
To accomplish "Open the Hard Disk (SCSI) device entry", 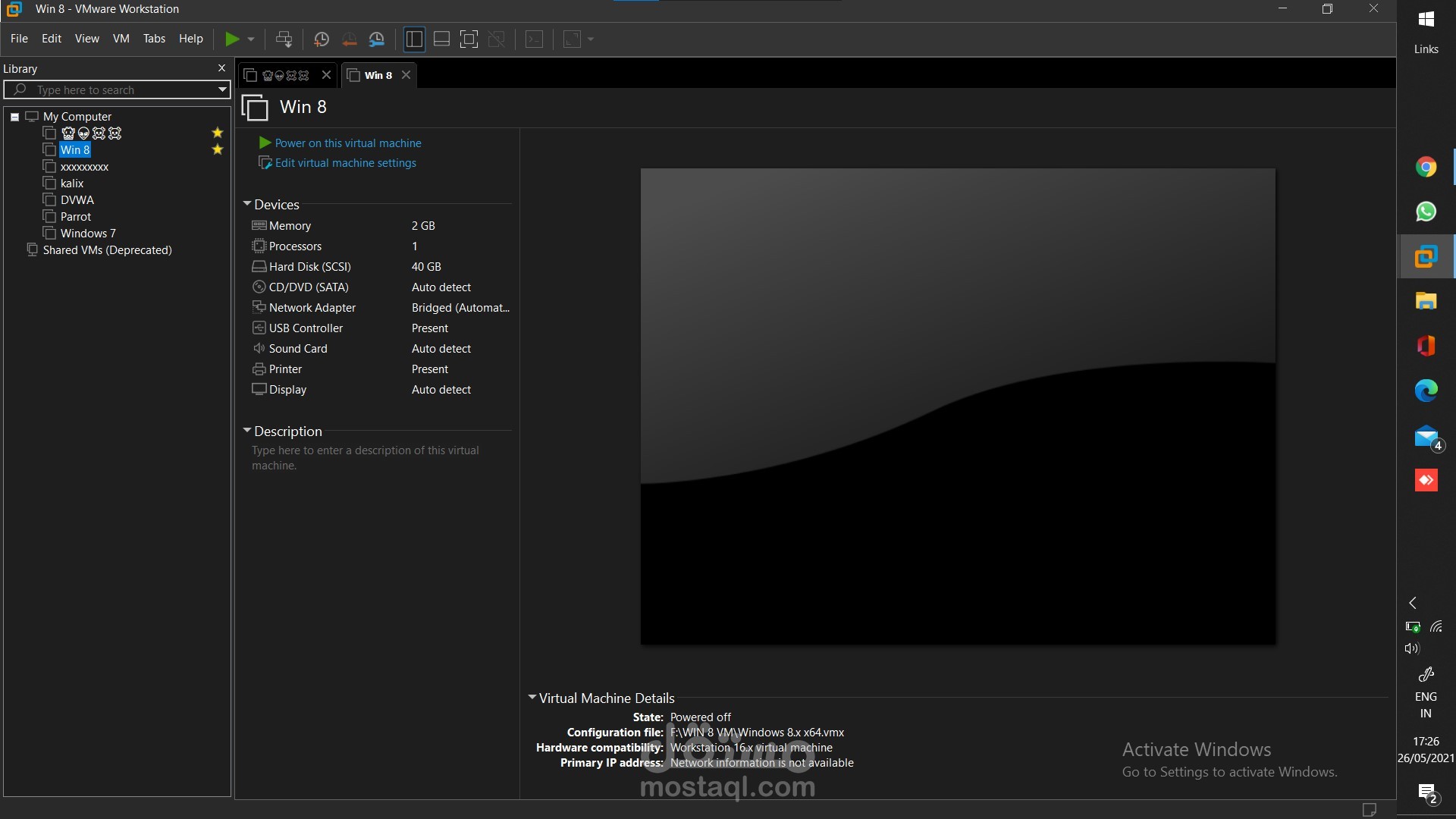I will [381, 267].
